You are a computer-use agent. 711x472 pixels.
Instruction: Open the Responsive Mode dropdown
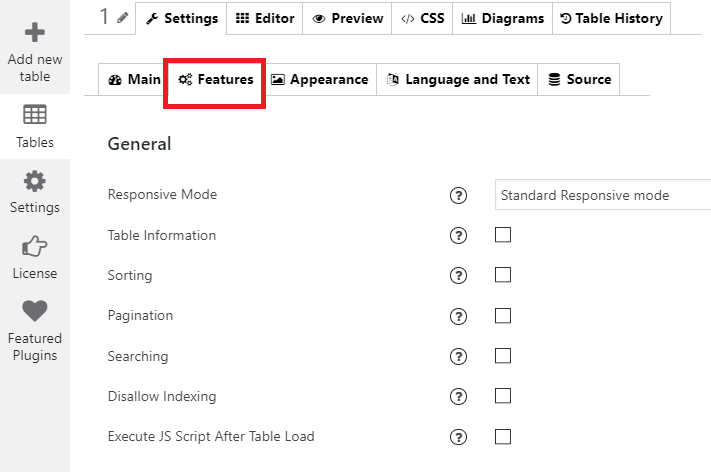click(603, 195)
